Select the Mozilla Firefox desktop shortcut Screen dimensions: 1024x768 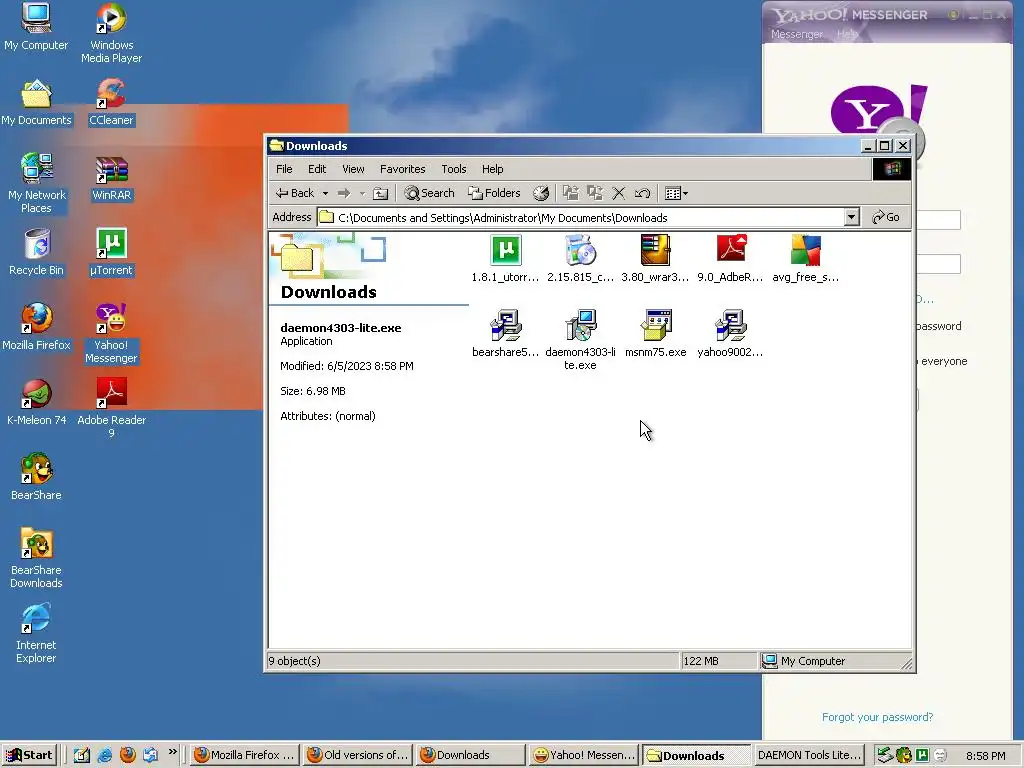pyautogui.click(x=37, y=327)
